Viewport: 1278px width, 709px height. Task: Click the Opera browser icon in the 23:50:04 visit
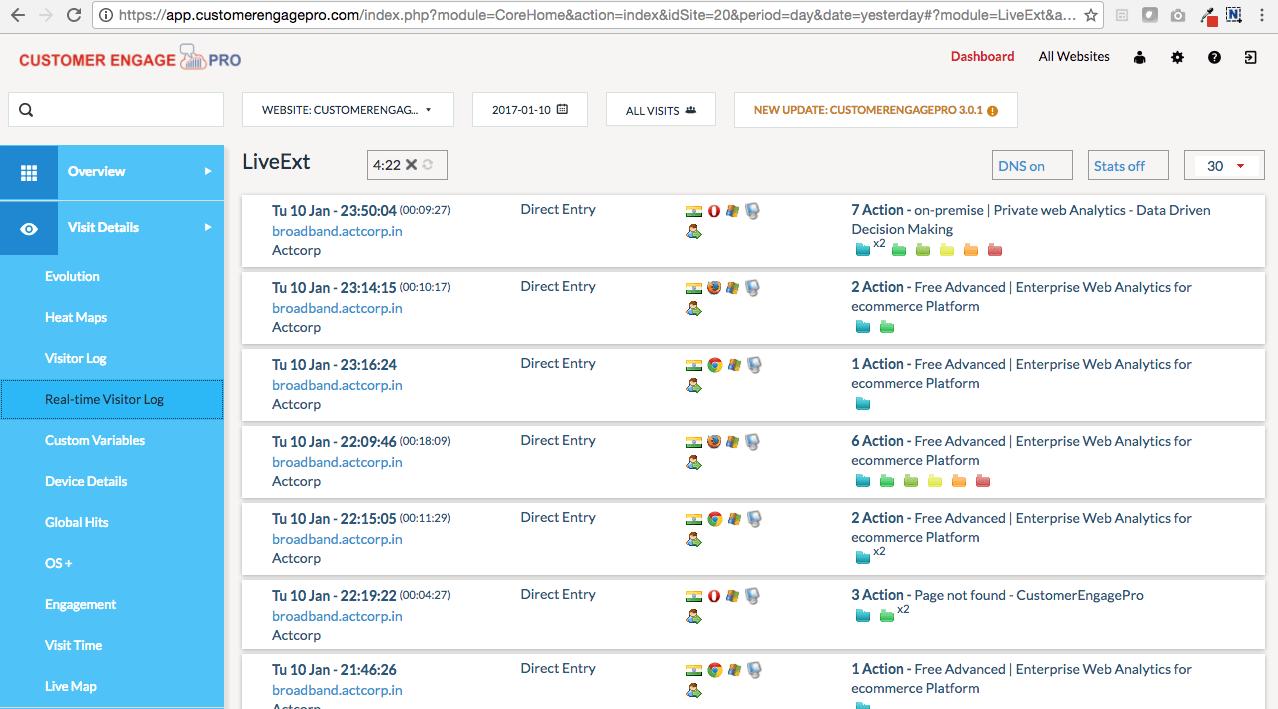(714, 211)
